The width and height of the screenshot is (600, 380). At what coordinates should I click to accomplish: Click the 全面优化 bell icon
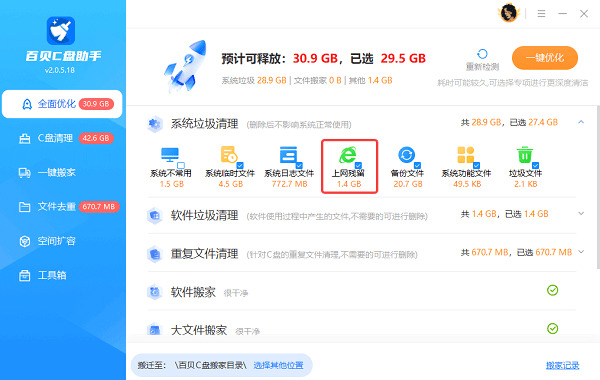[27, 104]
